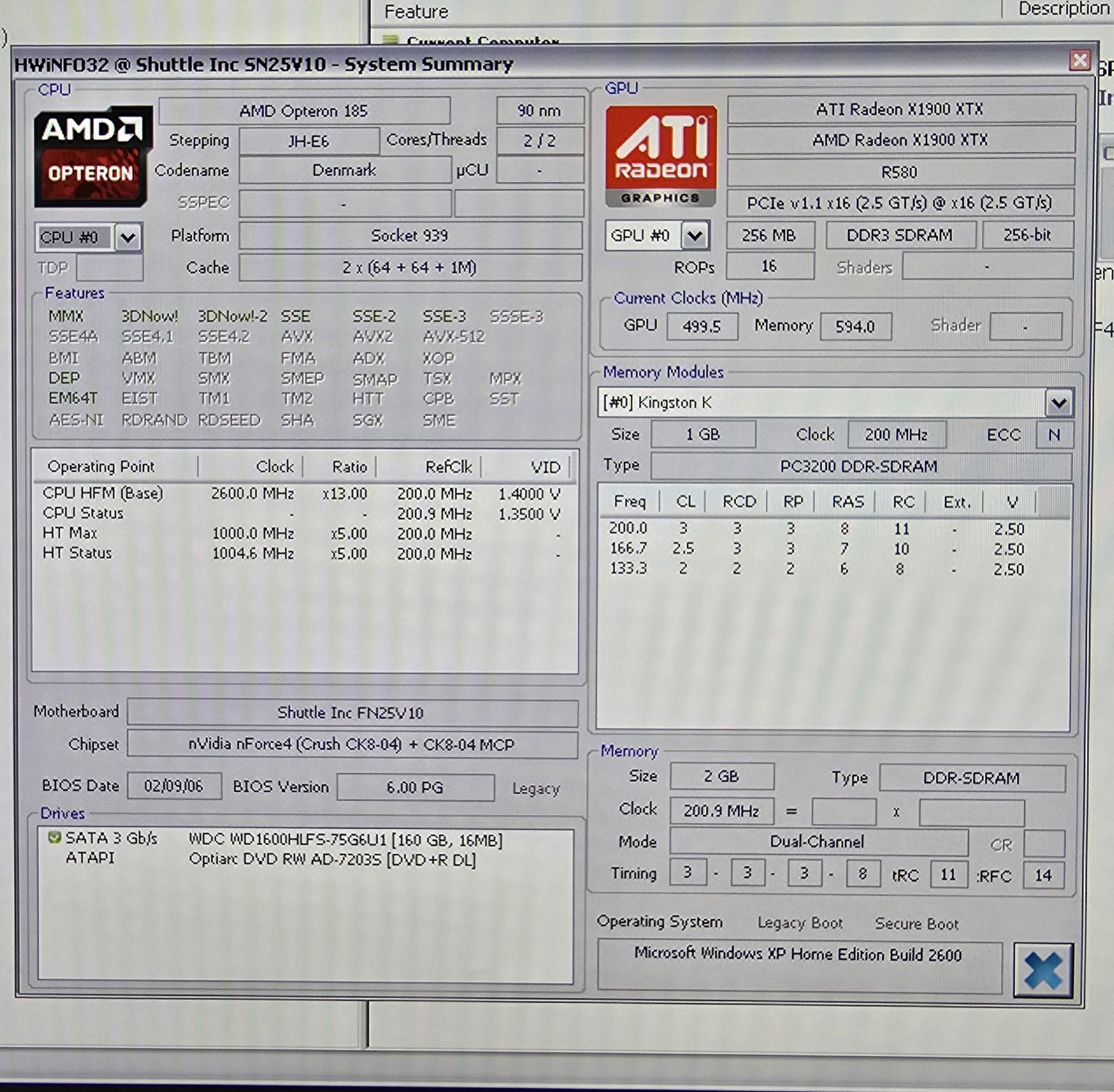Open the CPU #0 selector dropdown

128,237
